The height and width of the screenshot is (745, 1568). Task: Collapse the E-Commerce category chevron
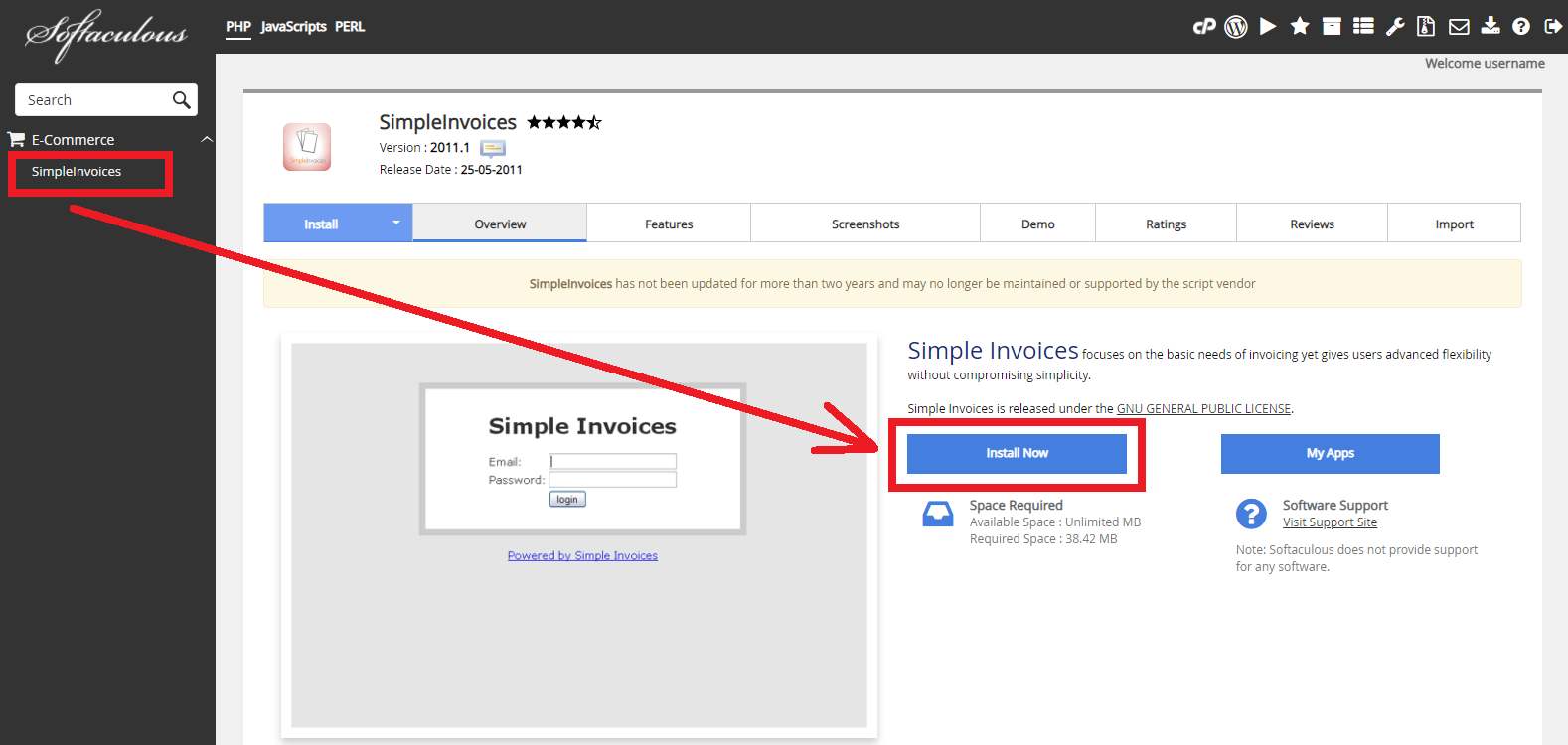pyautogui.click(x=207, y=139)
